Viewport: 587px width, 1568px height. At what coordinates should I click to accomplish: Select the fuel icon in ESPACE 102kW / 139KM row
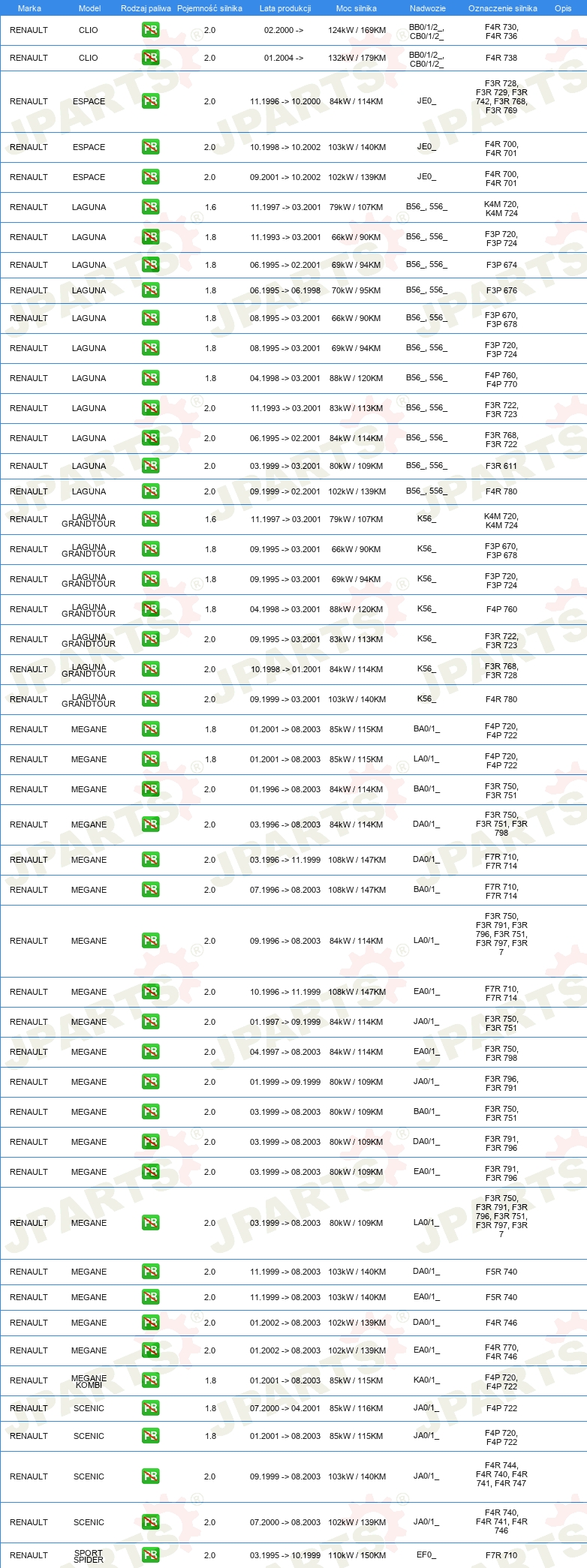click(150, 177)
